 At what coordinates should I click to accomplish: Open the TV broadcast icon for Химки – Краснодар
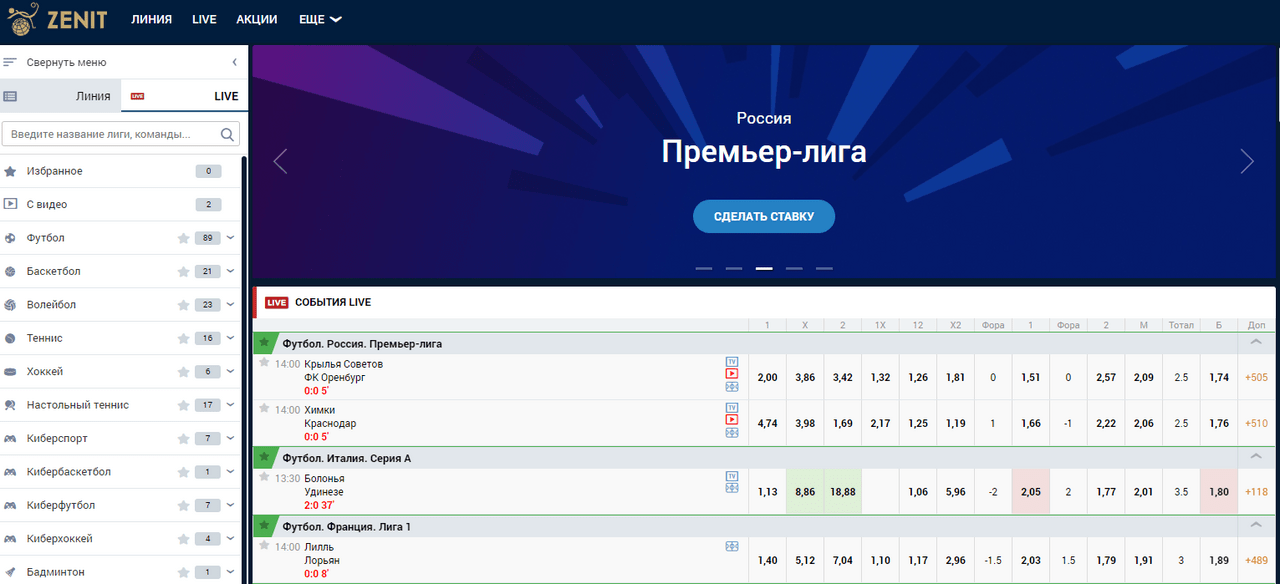(x=731, y=407)
